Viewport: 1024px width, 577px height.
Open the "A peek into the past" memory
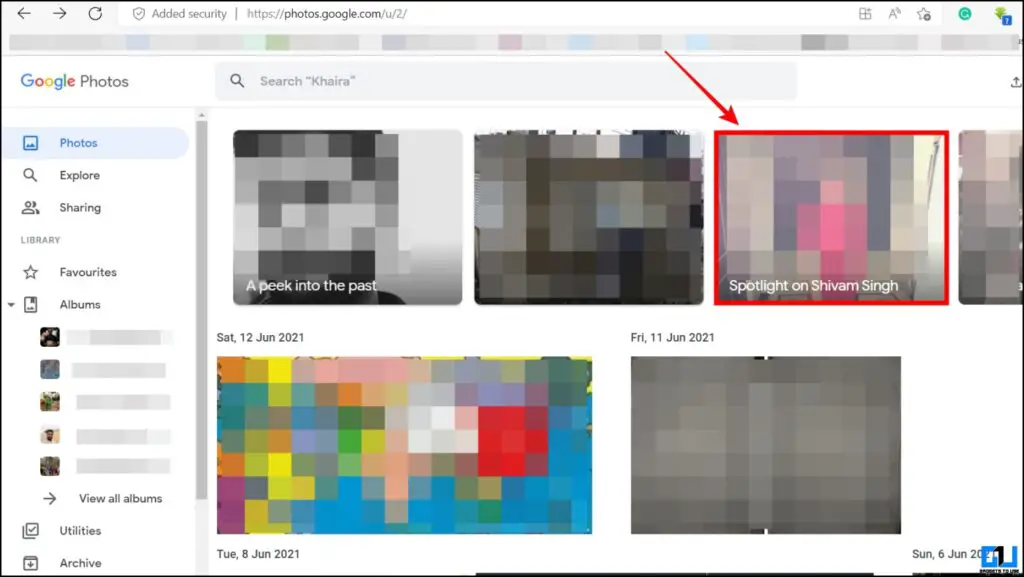coord(347,217)
